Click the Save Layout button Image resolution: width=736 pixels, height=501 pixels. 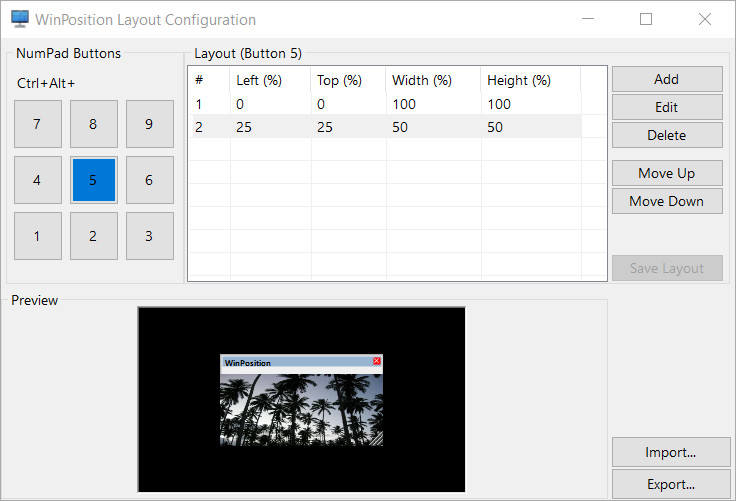pos(667,268)
